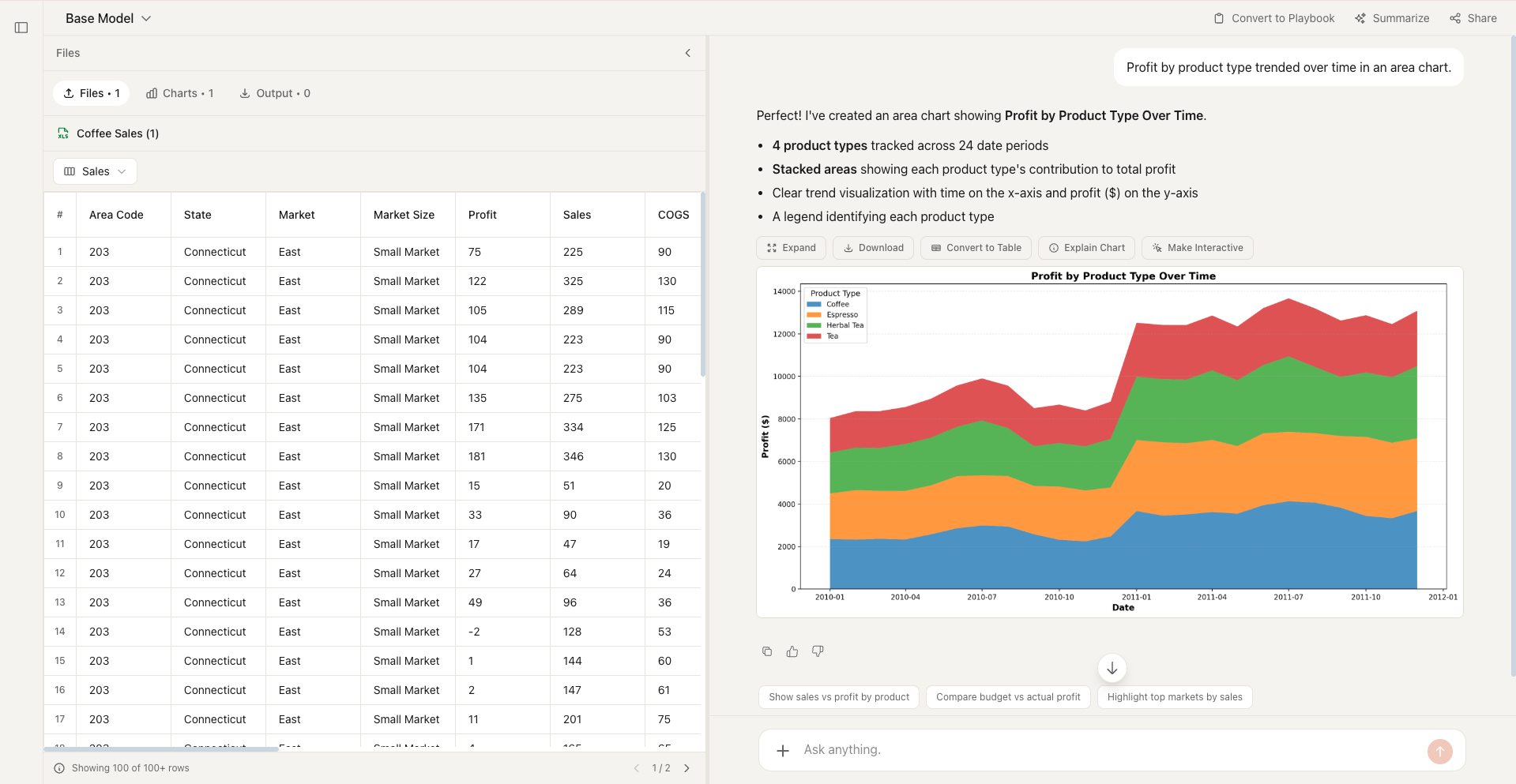Viewport: 1516px width, 784px height.
Task: Switch to the Output tab
Action: (x=275, y=93)
